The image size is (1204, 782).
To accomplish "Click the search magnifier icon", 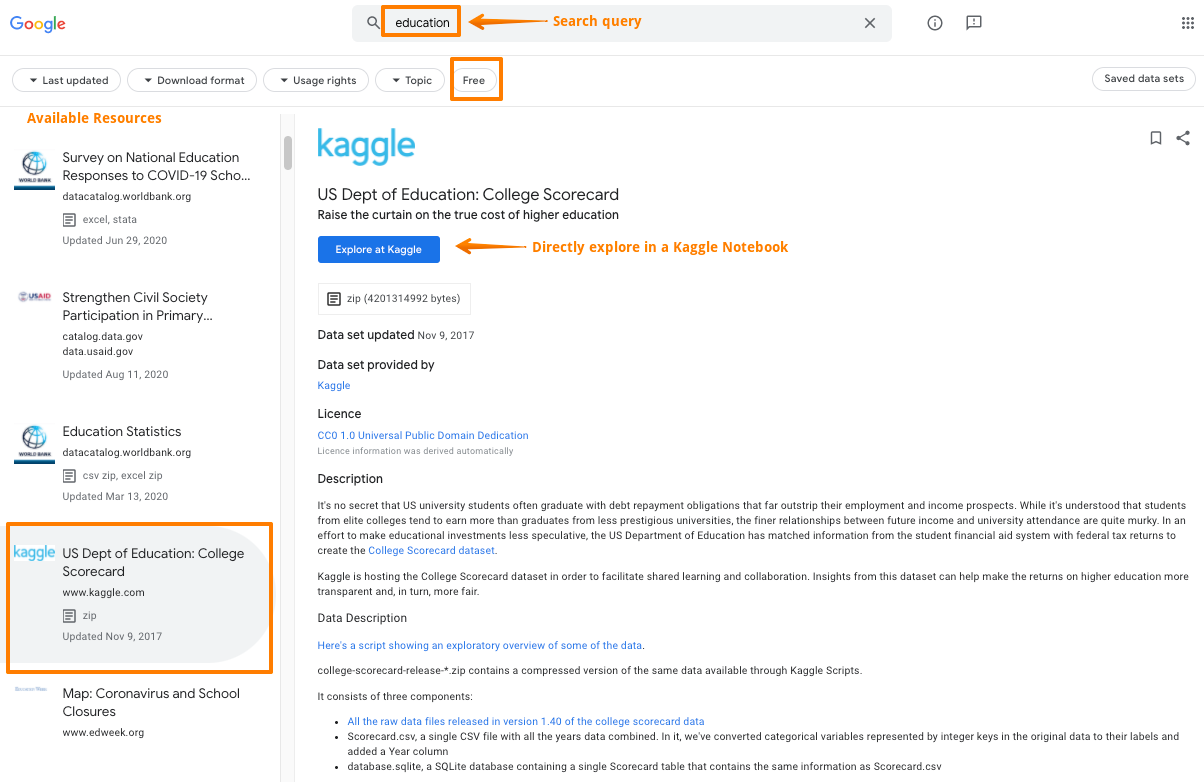I will (373, 23).
